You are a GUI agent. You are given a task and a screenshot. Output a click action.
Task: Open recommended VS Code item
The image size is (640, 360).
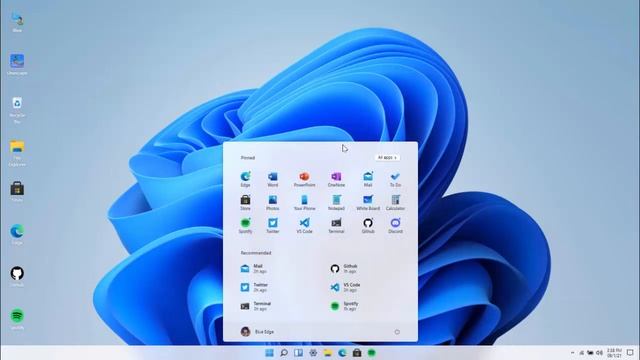coord(345,287)
